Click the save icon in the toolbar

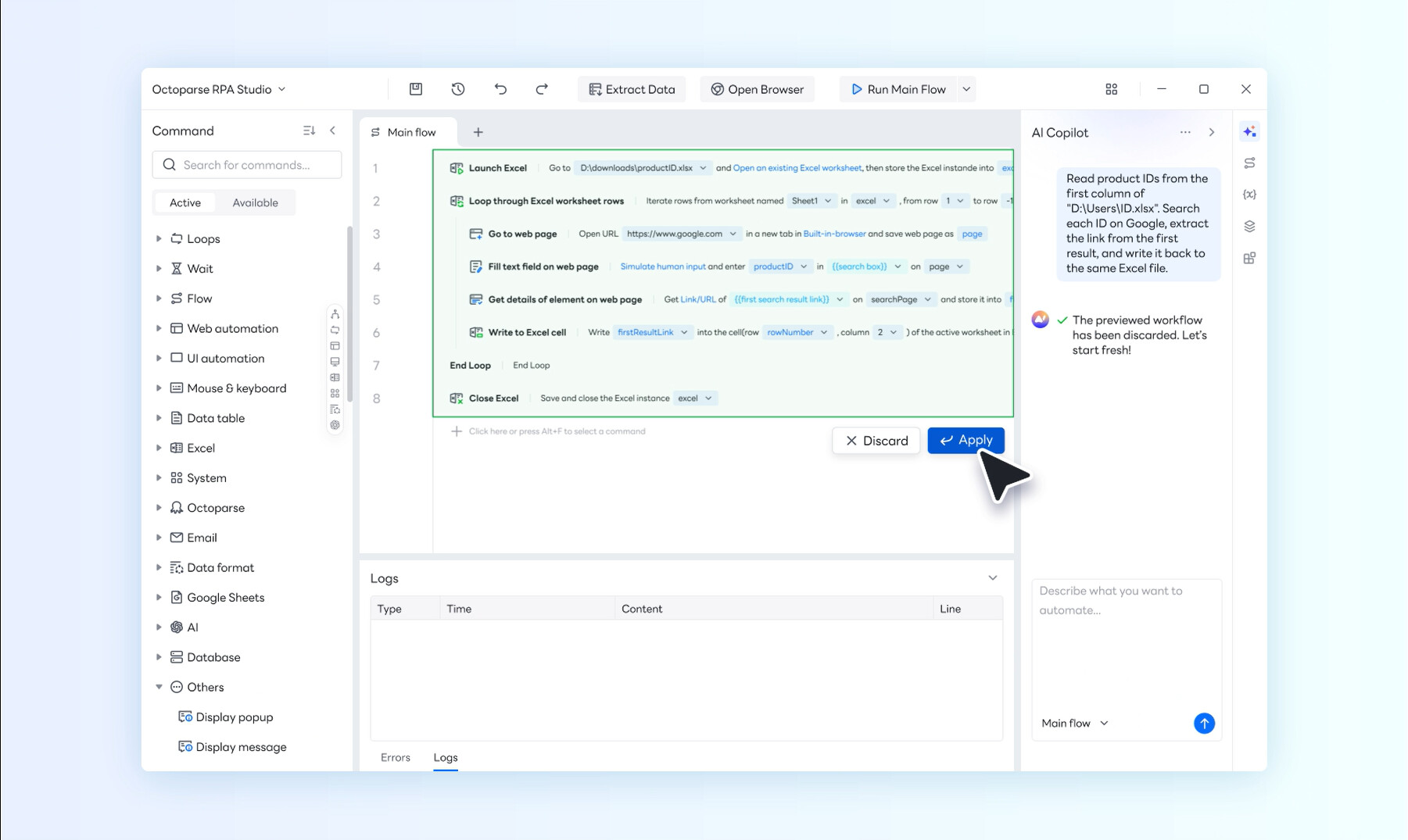pos(416,89)
